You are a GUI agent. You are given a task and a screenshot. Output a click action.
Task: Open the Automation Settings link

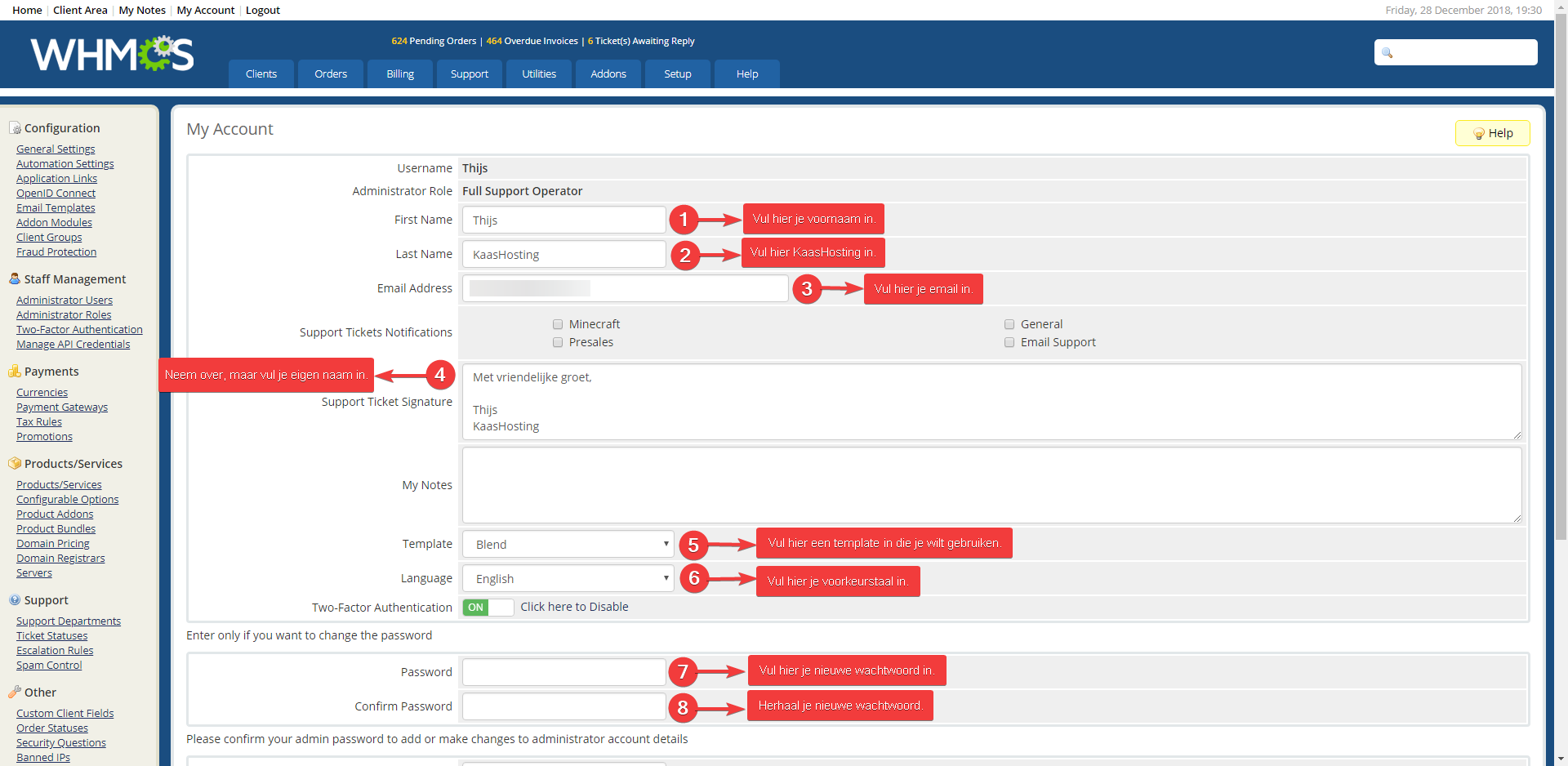(x=65, y=164)
